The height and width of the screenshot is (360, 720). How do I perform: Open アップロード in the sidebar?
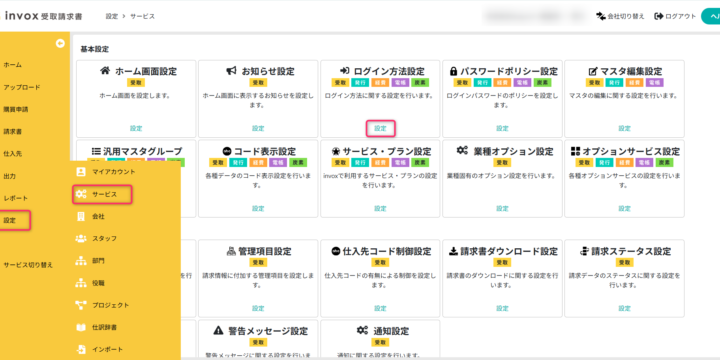pyautogui.click(x=22, y=87)
